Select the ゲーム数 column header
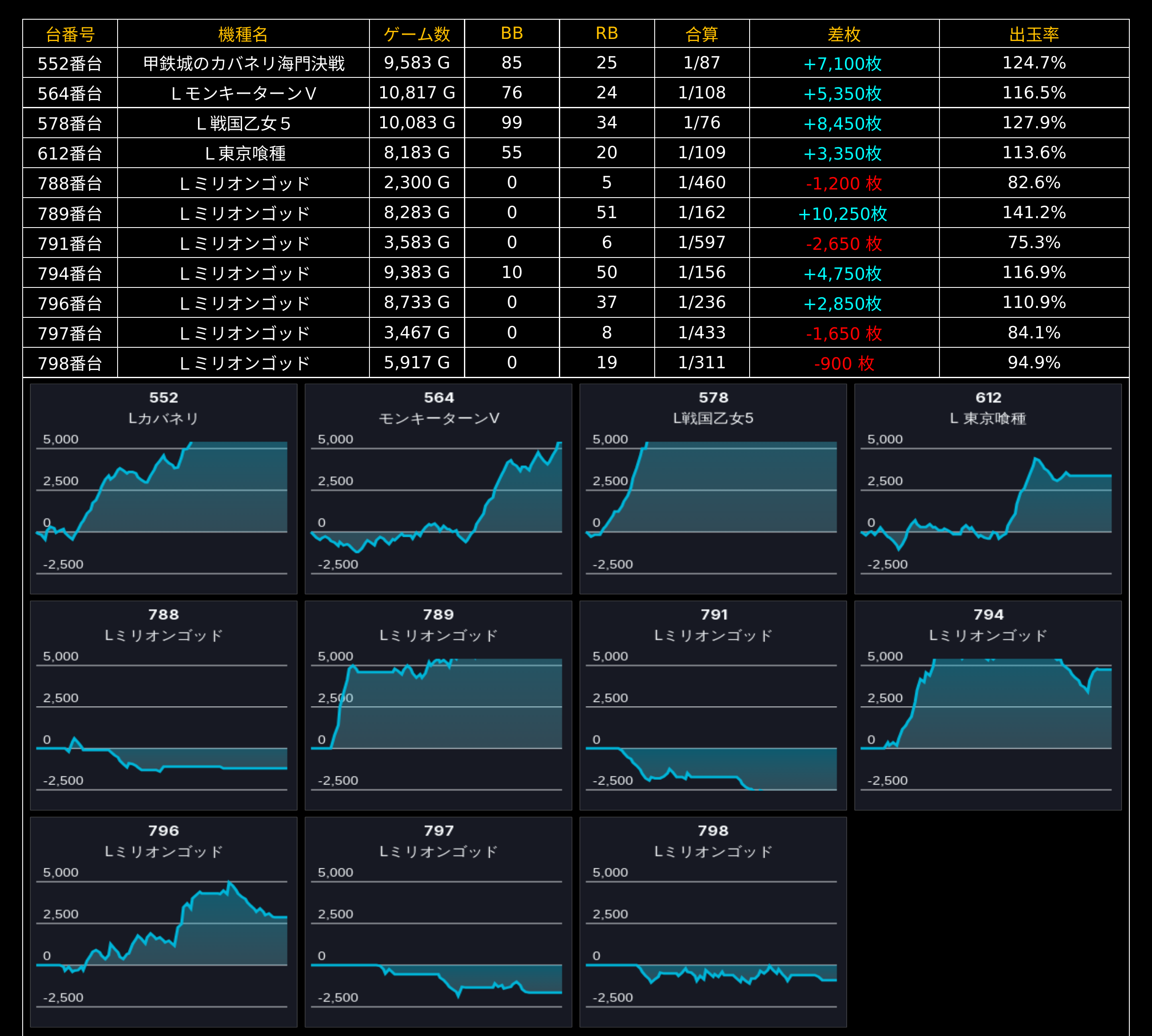 click(x=416, y=34)
